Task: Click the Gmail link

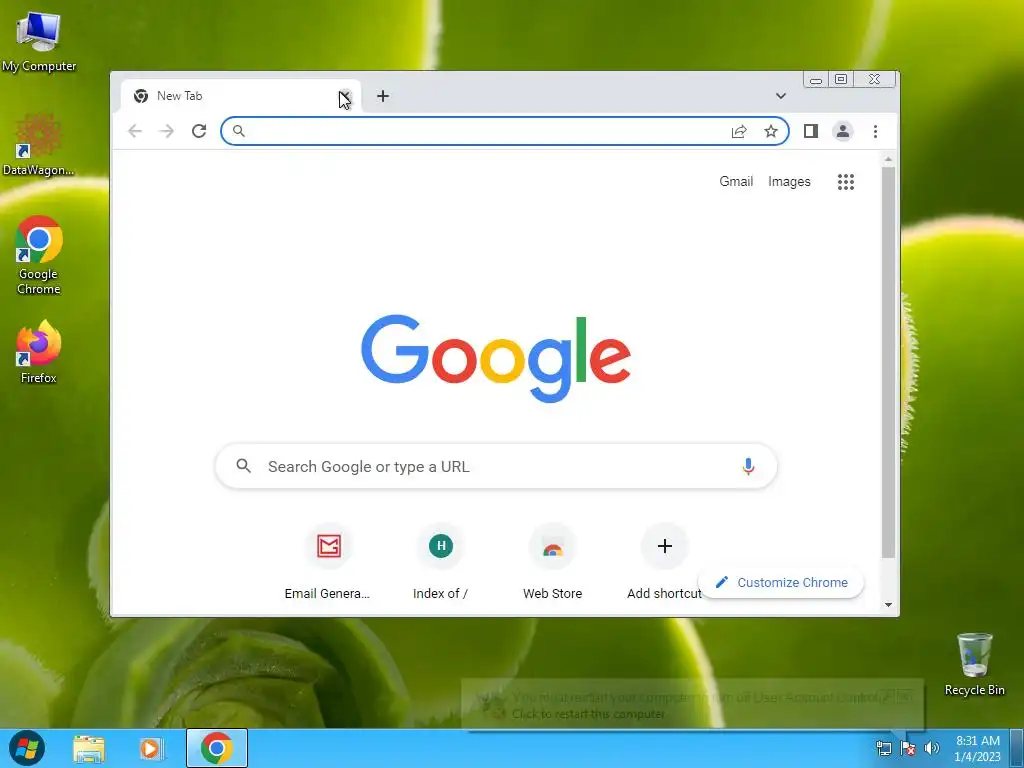Action: (x=736, y=182)
